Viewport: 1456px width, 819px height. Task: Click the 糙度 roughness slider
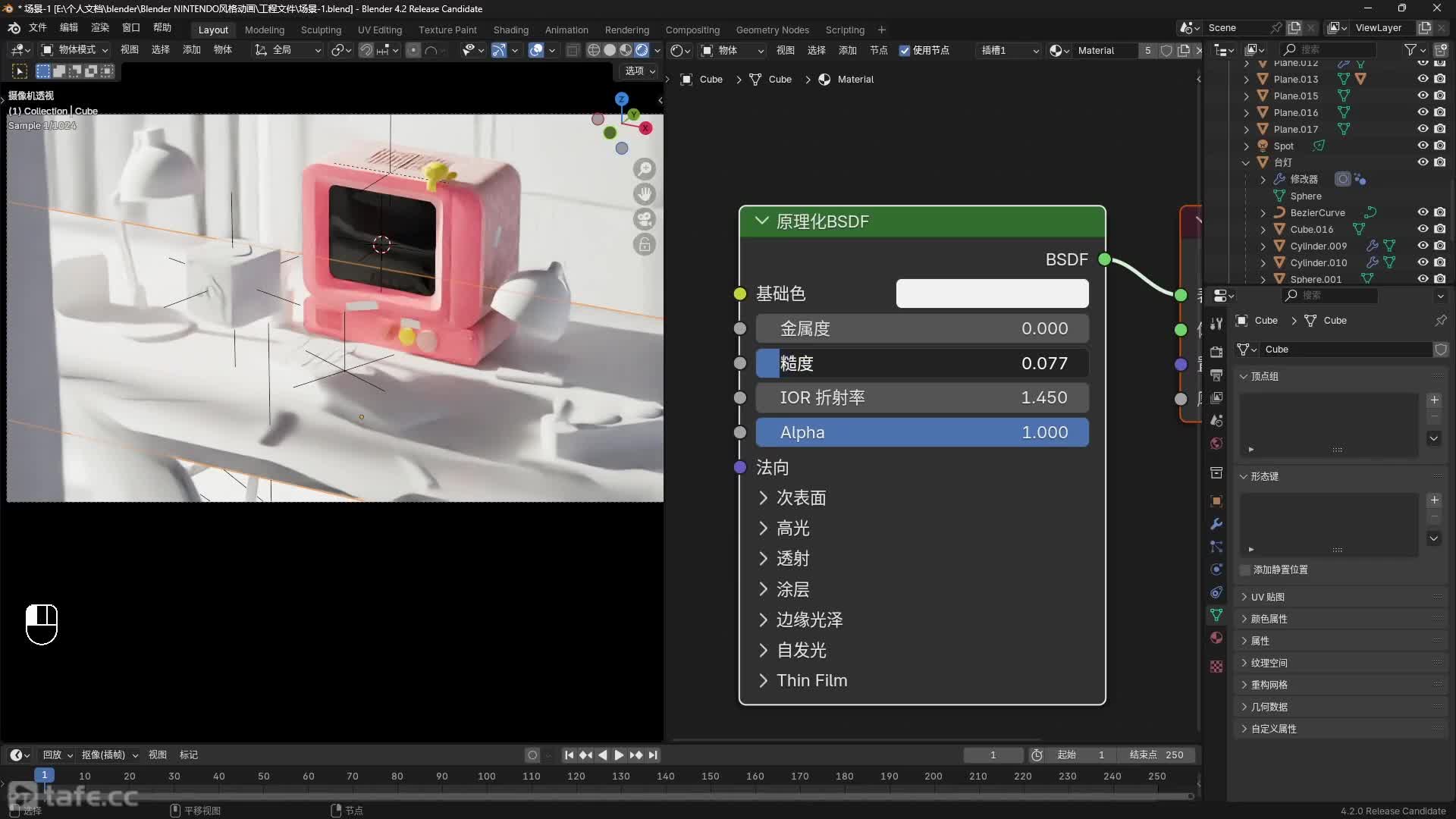coord(922,363)
